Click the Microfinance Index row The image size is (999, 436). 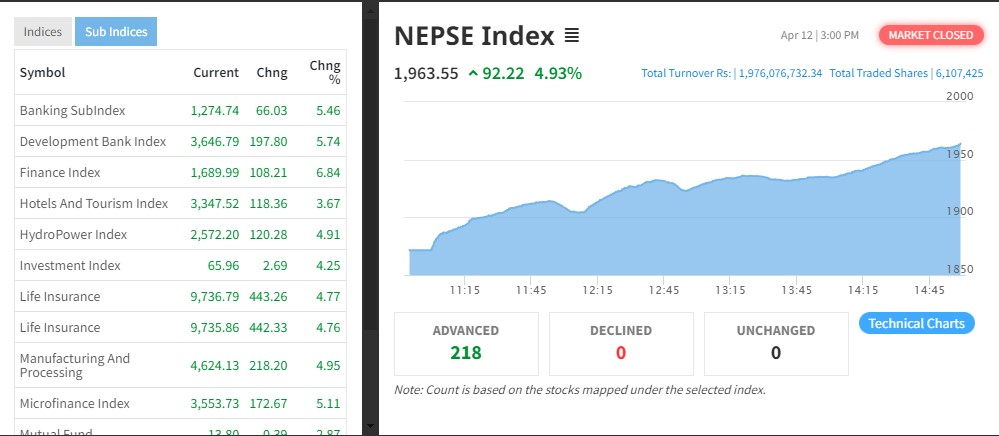click(x=75, y=403)
